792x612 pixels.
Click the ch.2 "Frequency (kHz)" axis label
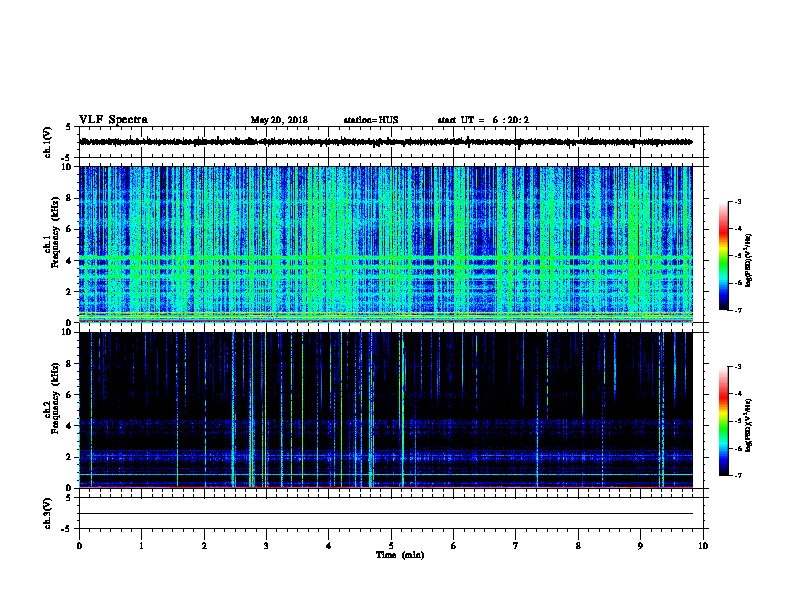coord(56,398)
